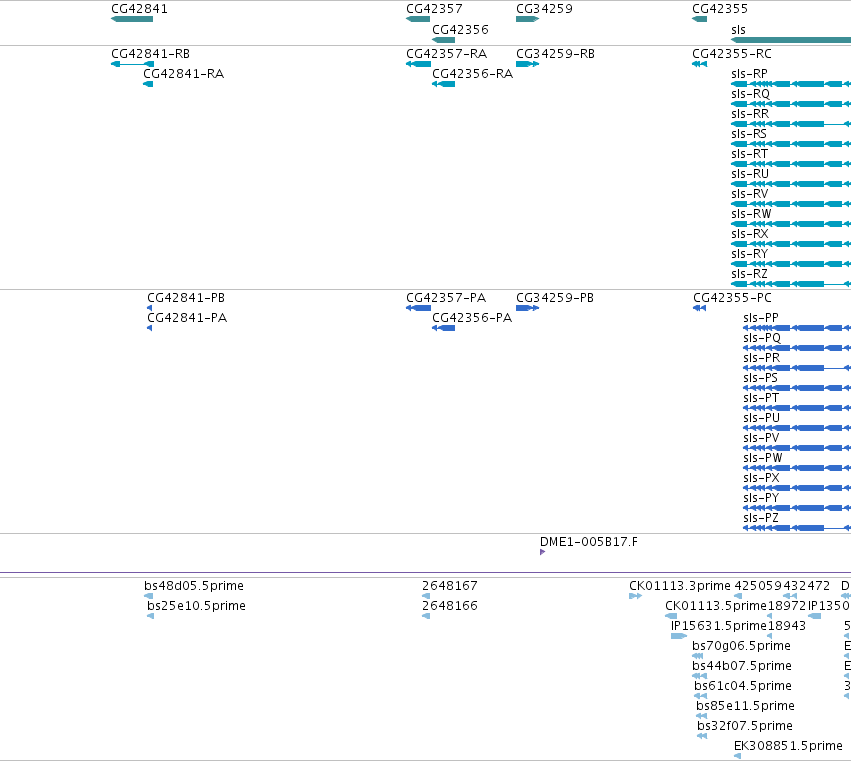
Task: Select the sls-RR transcript model
Action: tap(791, 124)
